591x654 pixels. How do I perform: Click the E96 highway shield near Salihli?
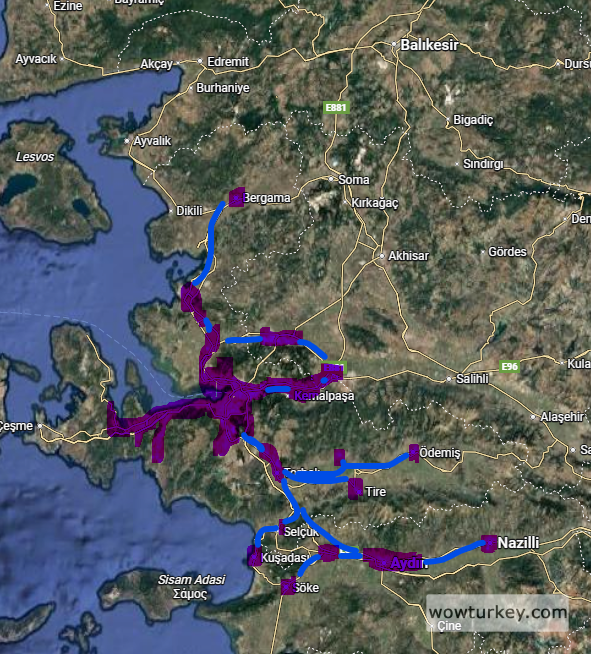click(x=510, y=367)
